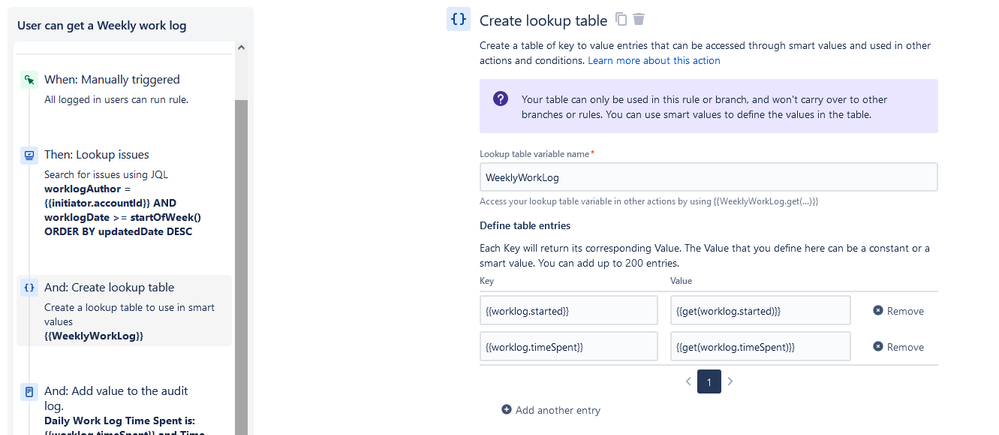Click the duplicate component copy icon

pos(621,20)
